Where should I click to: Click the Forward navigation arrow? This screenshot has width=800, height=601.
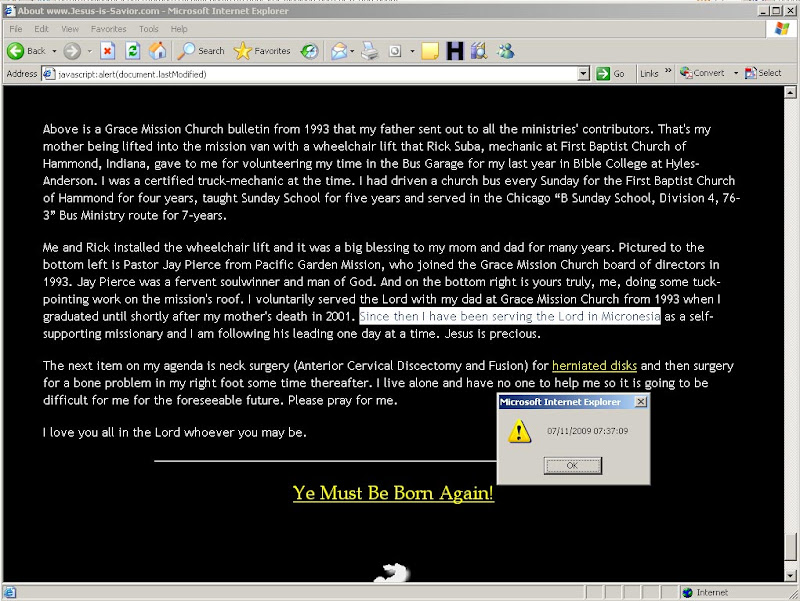pyautogui.click(x=72, y=51)
